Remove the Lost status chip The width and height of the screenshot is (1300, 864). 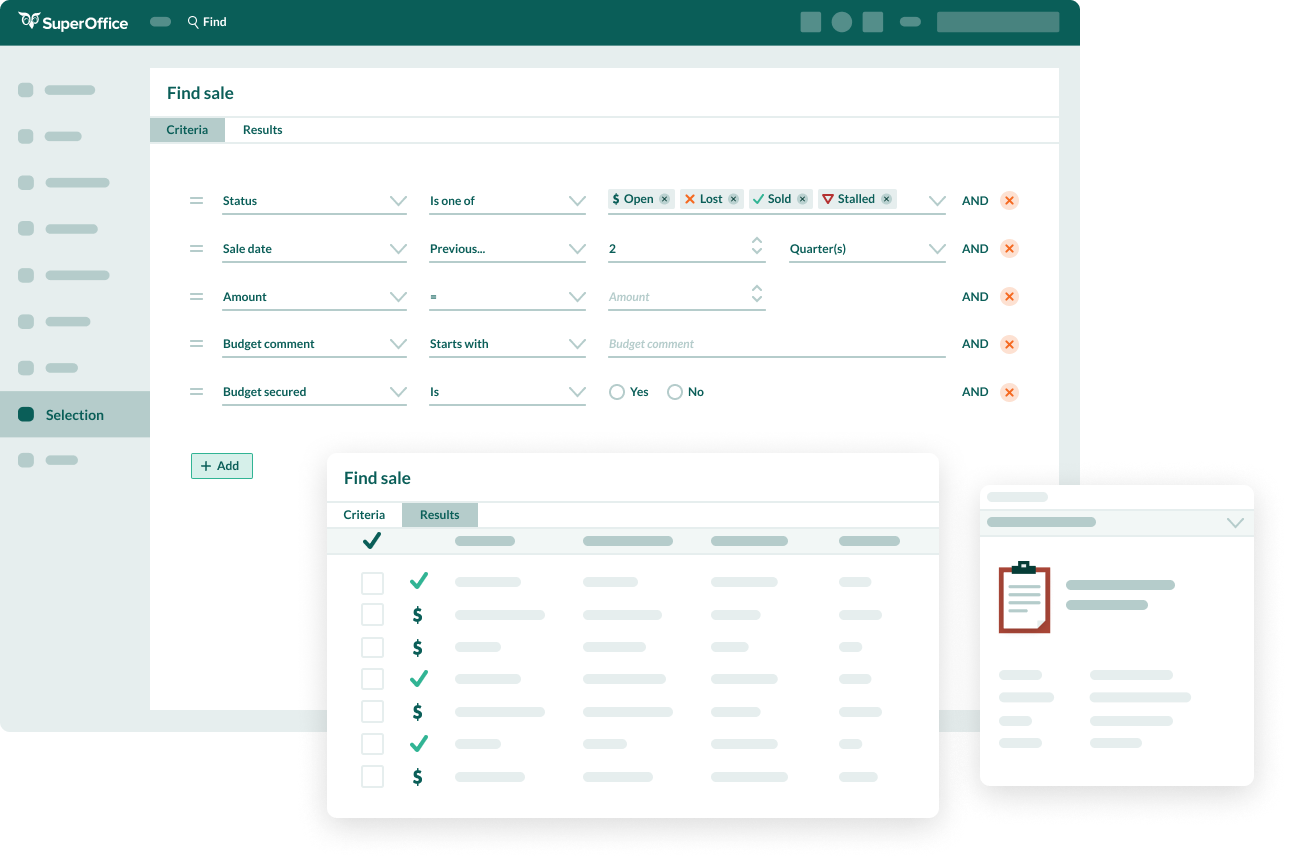733,199
